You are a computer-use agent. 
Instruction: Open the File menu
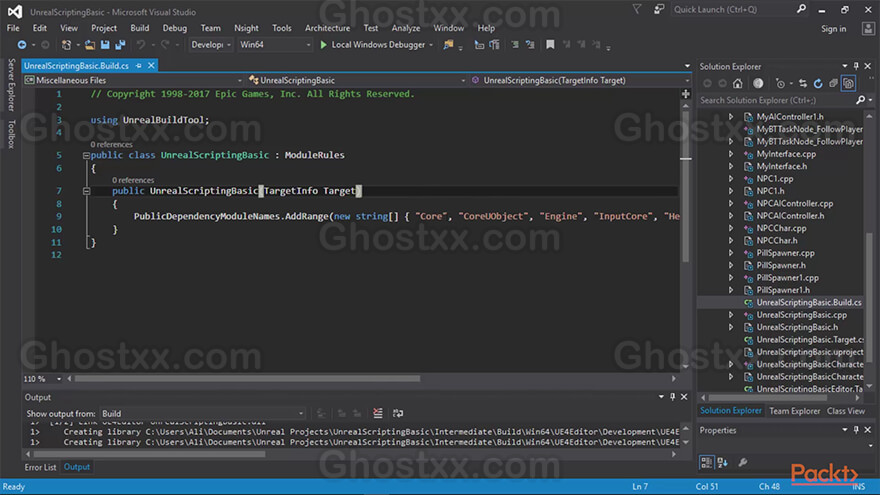tap(13, 28)
